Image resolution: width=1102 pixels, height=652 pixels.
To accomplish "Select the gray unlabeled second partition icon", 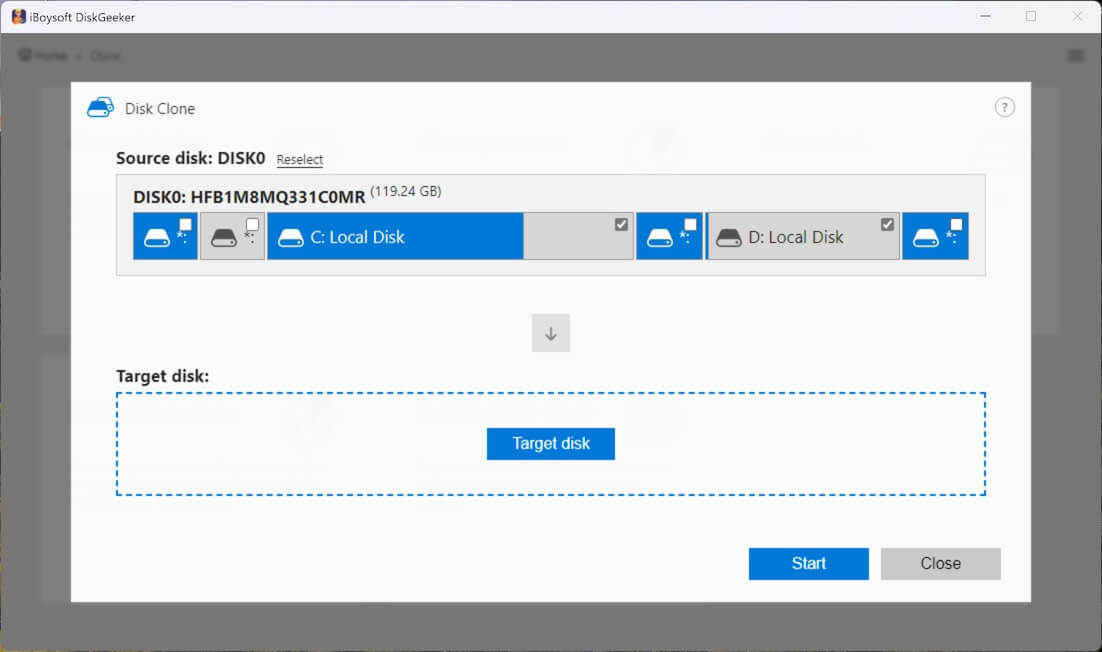I will [x=224, y=238].
